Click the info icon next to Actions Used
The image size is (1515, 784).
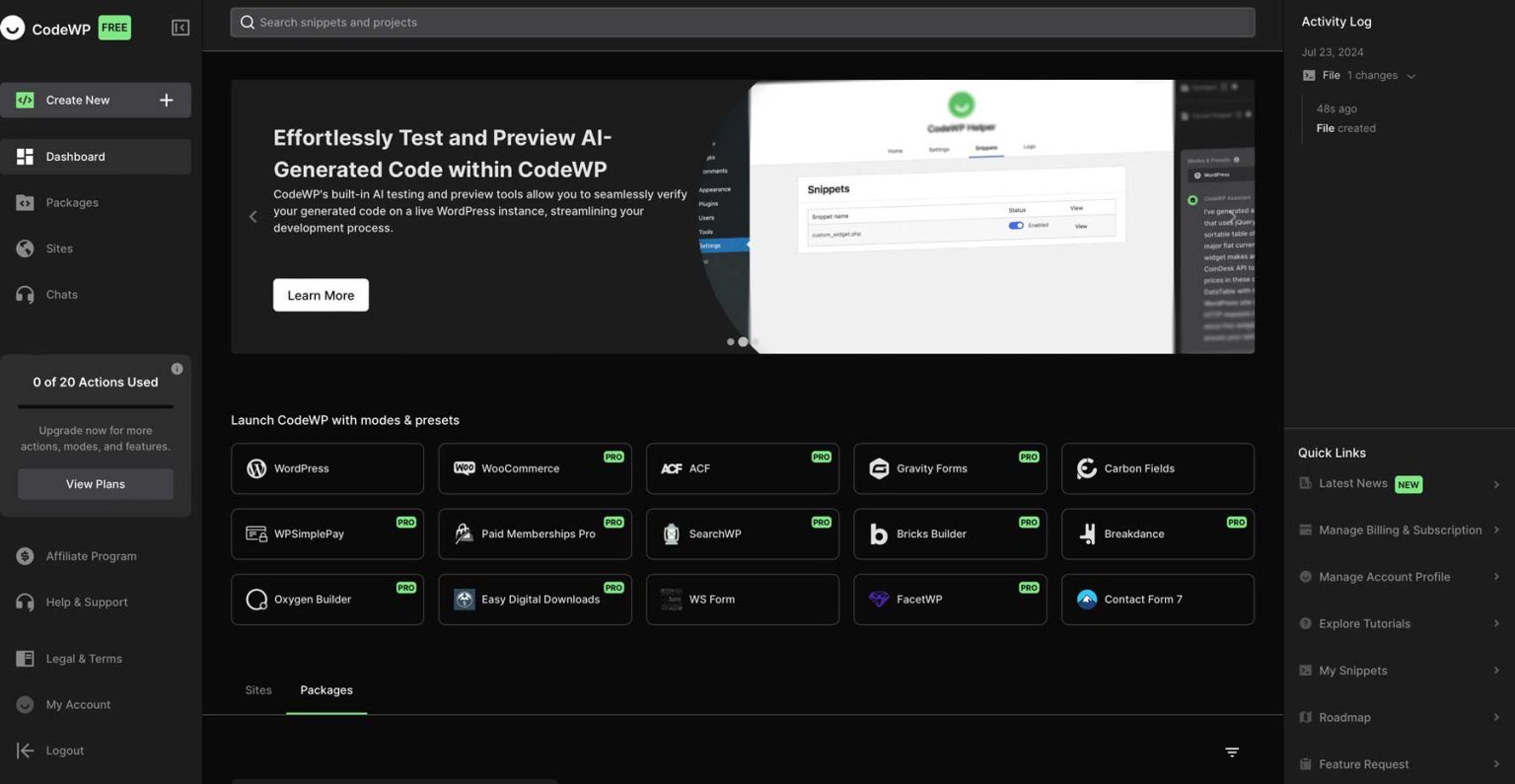click(x=177, y=368)
